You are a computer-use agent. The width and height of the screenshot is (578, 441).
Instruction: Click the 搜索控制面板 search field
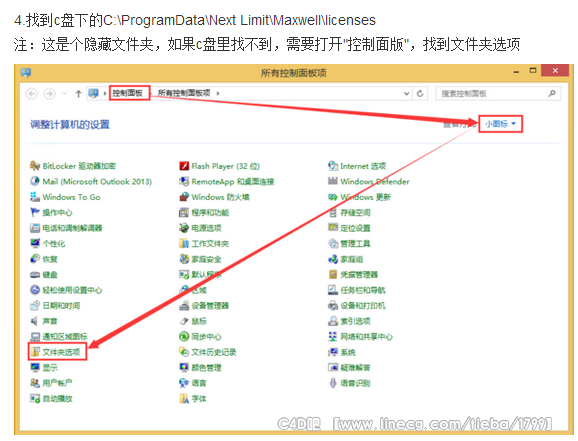(498, 94)
